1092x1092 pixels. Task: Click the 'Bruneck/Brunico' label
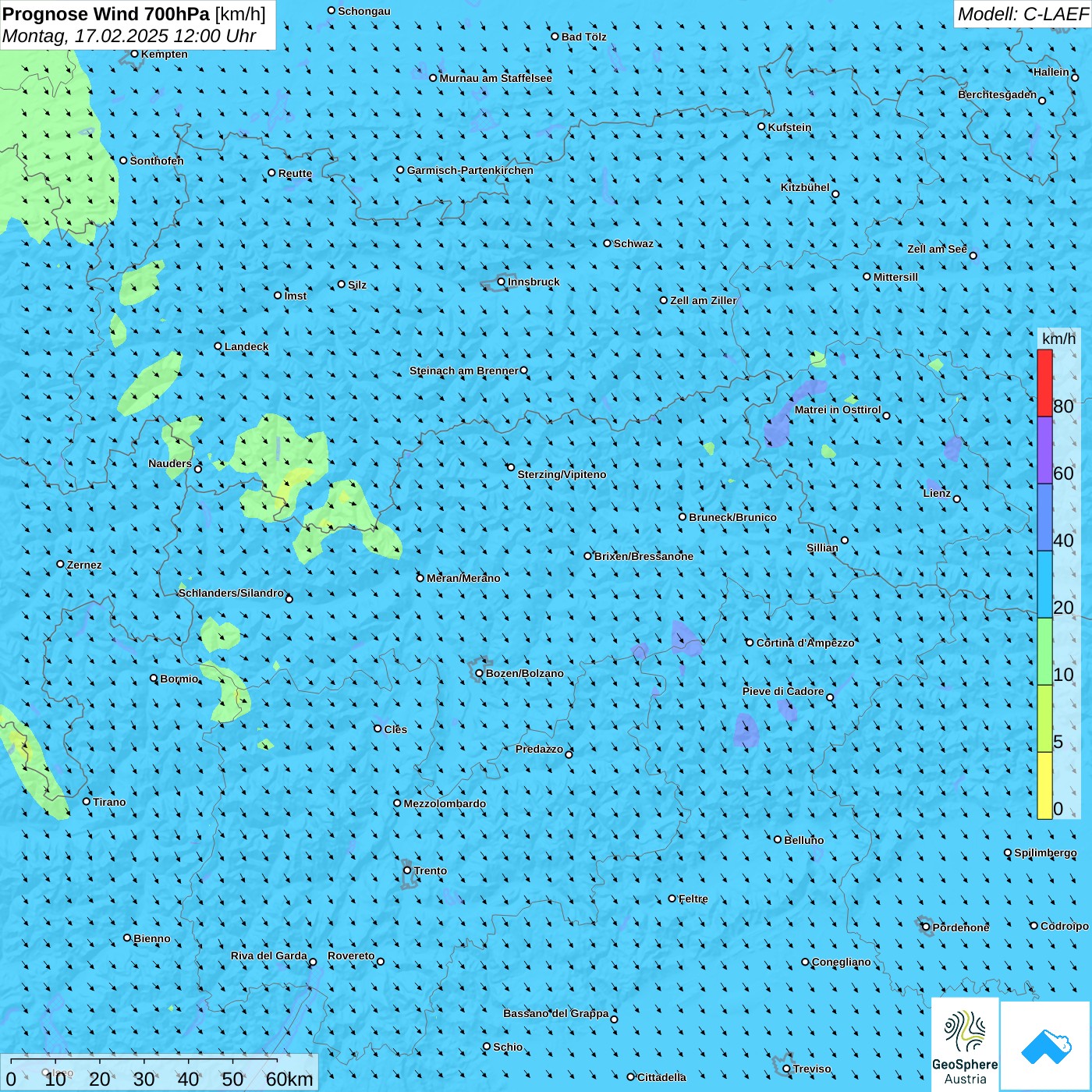[732, 517]
